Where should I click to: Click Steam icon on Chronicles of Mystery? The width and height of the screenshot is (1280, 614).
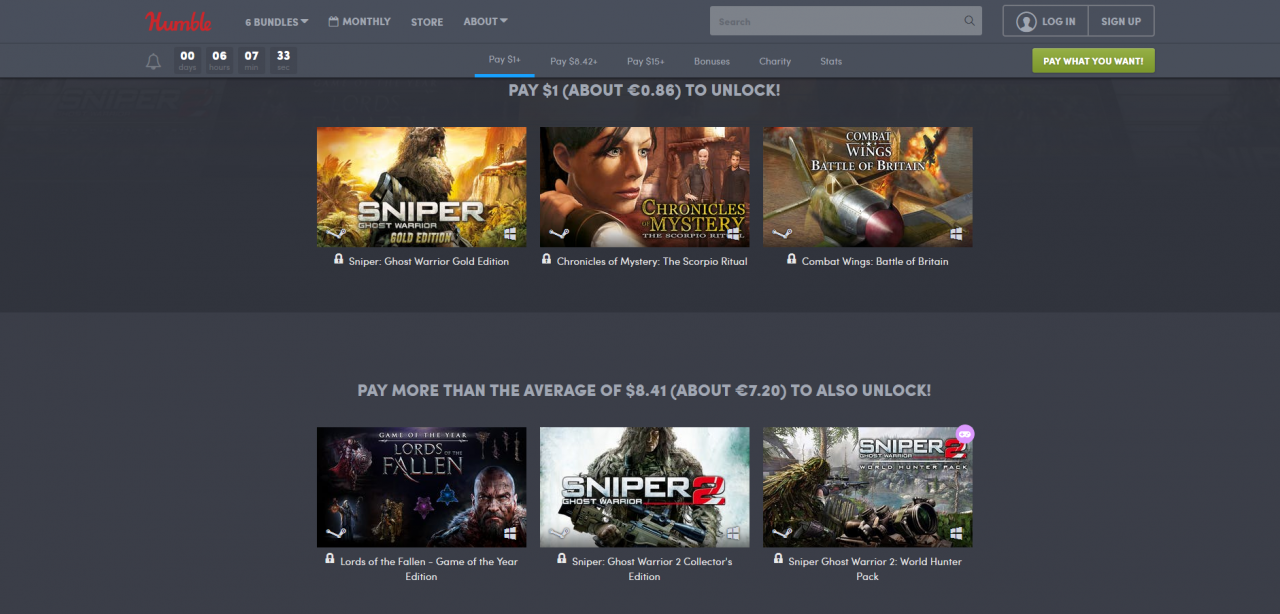[559, 234]
